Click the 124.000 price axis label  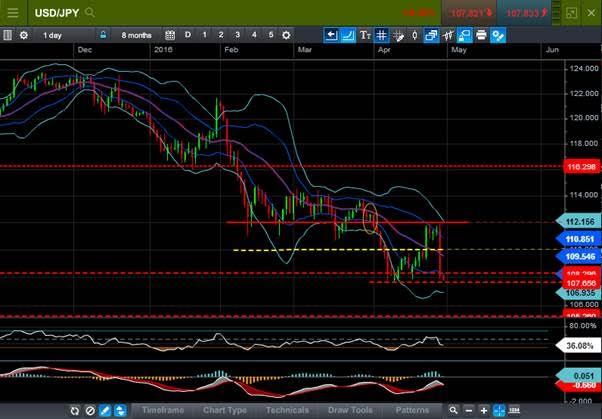584,68
